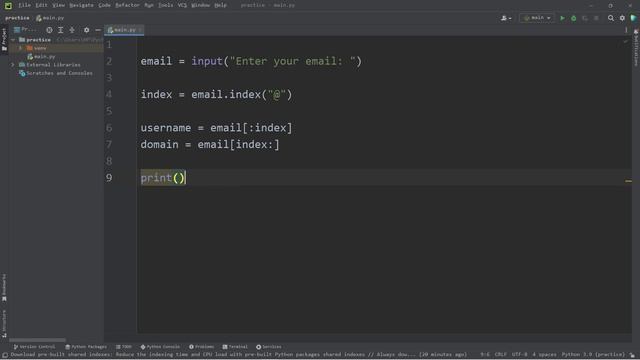Image resolution: width=640 pixels, height=360 pixels.
Task: Toggle the Project side tool window
Action: 4,40
